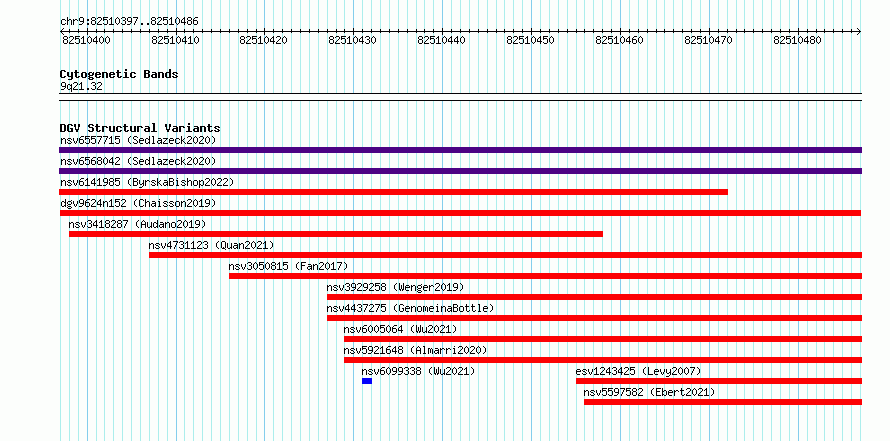
Task: Click ruler position 82510410
Action: click(175, 40)
